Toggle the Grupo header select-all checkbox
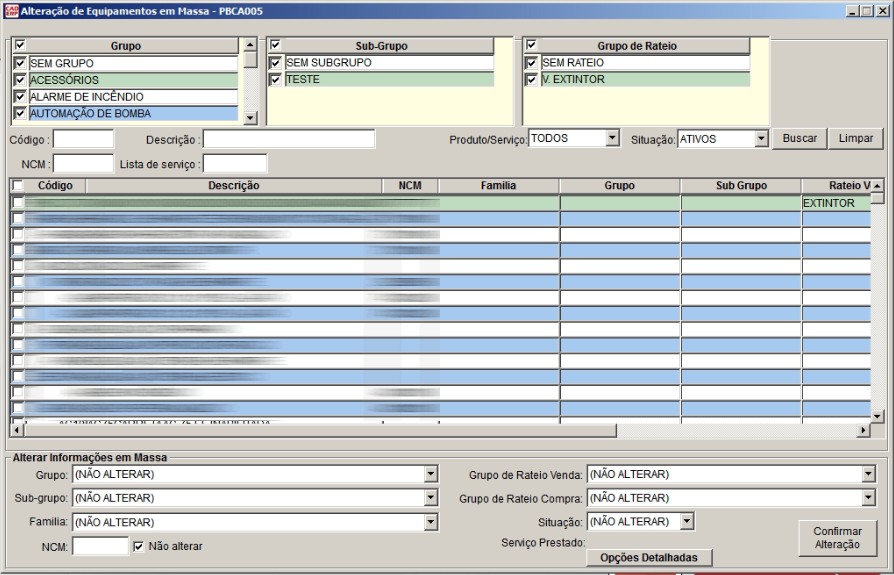 (20, 45)
